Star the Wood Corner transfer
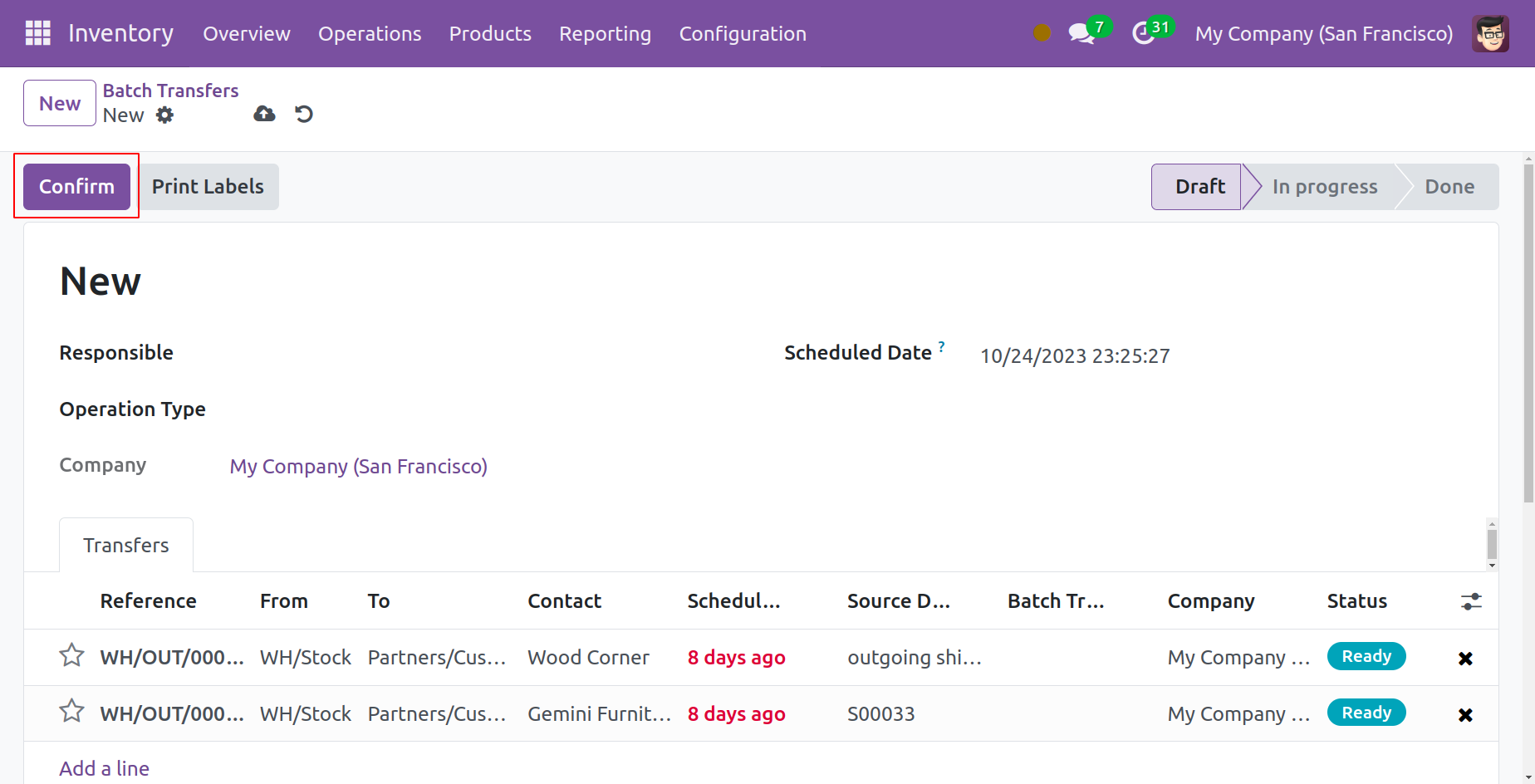The image size is (1535, 784). [x=71, y=656]
